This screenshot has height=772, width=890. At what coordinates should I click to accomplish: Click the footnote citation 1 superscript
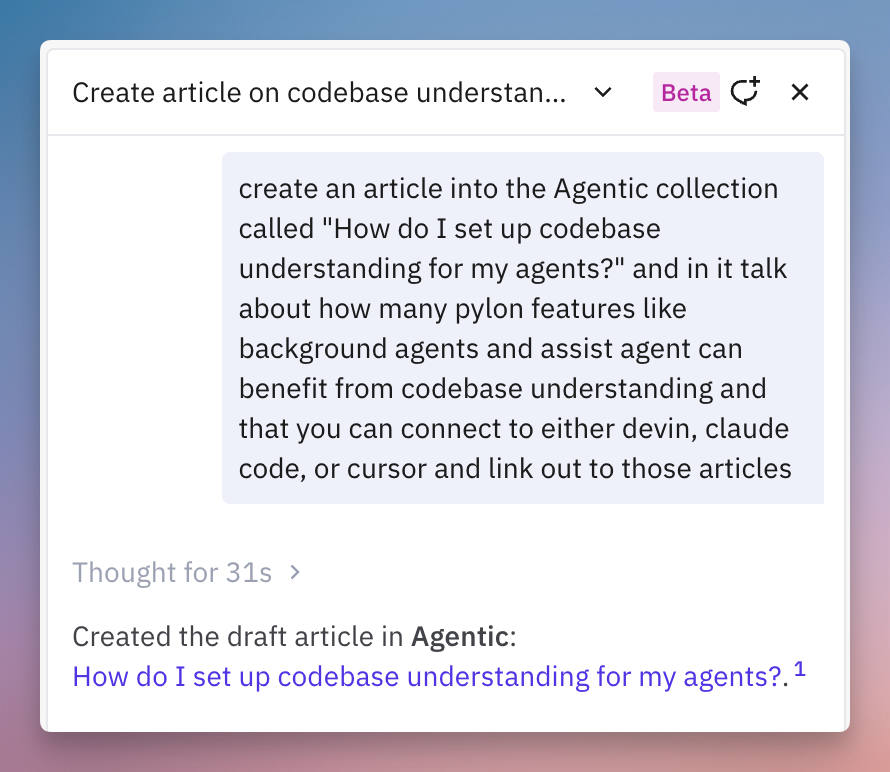[x=799, y=670]
